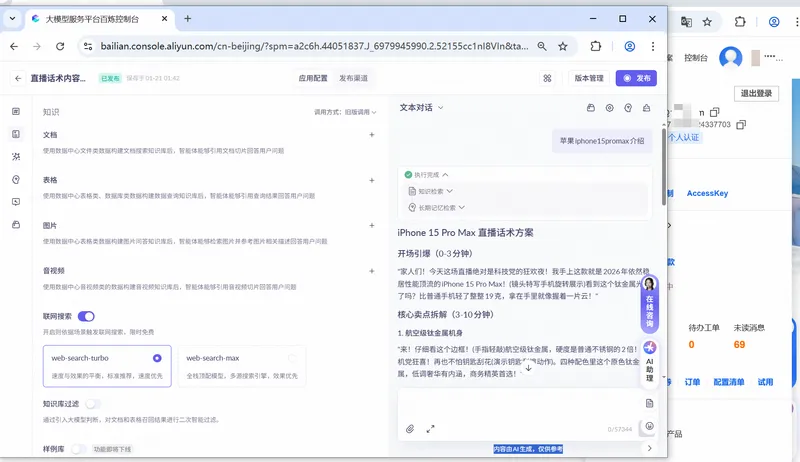Click the head-shaped memory icon in chat header
Image resolution: width=800 pixels, height=462 pixels.
(x=628, y=108)
